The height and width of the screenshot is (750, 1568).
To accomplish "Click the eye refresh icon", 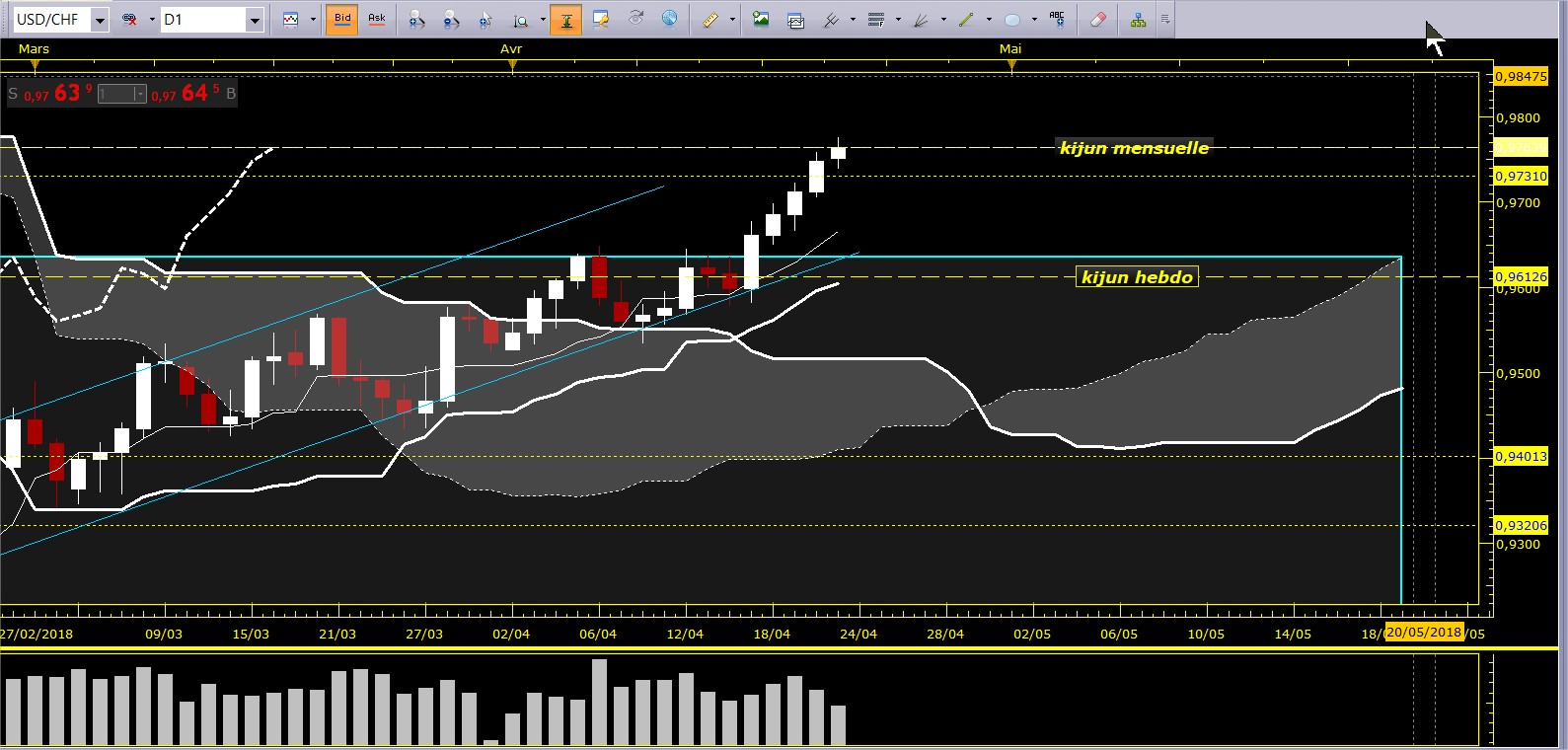I will [x=636, y=19].
